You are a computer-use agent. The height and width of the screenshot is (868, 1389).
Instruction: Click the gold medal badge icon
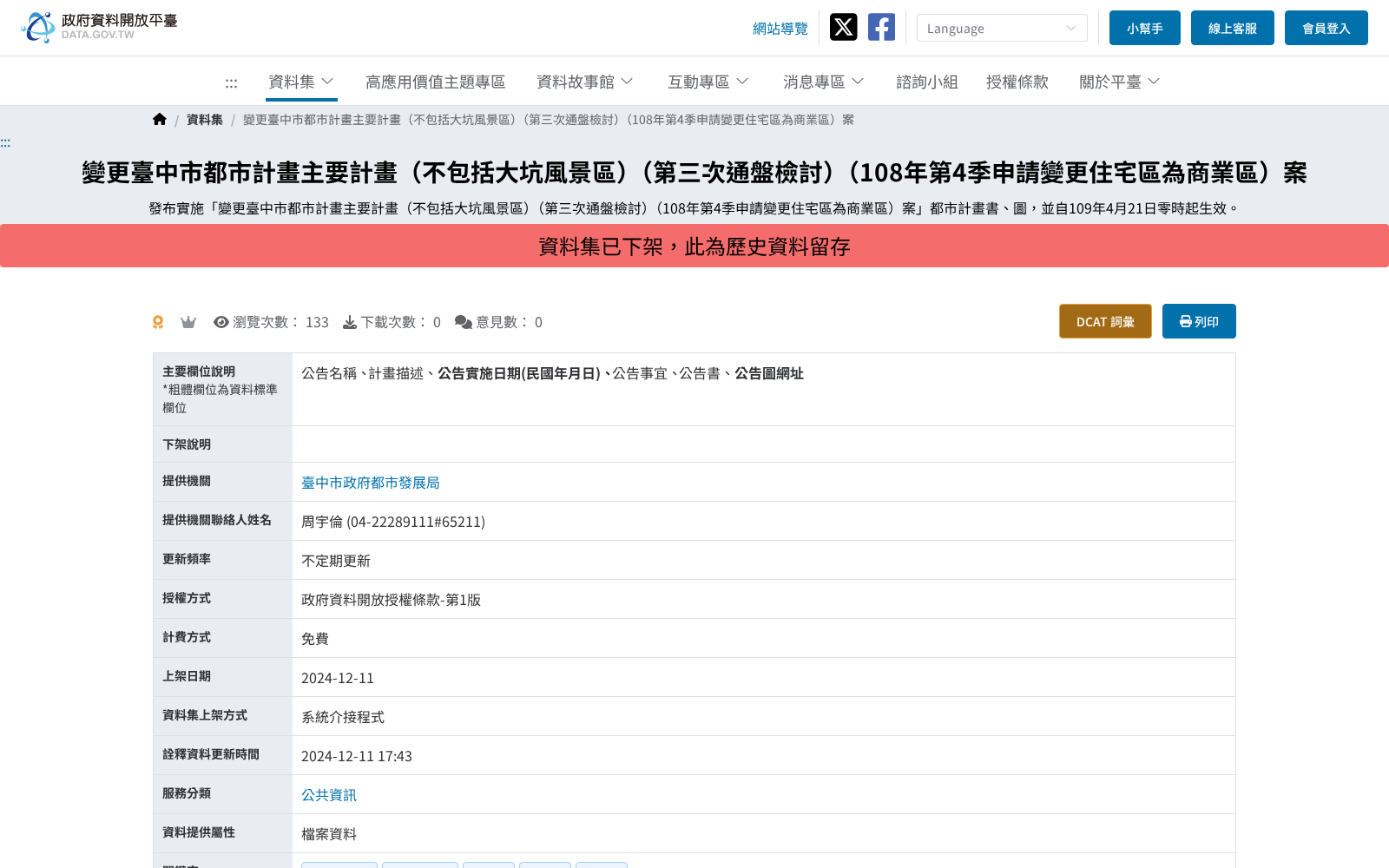click(x=158, y=322)
